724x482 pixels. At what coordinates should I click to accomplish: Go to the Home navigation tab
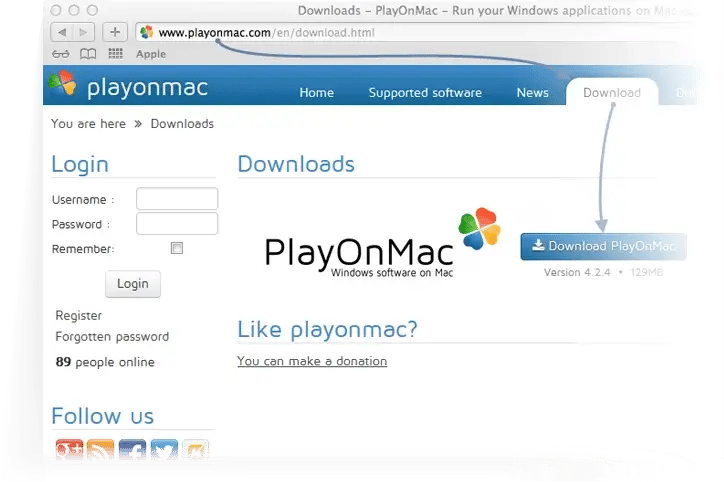coord(316,93)
